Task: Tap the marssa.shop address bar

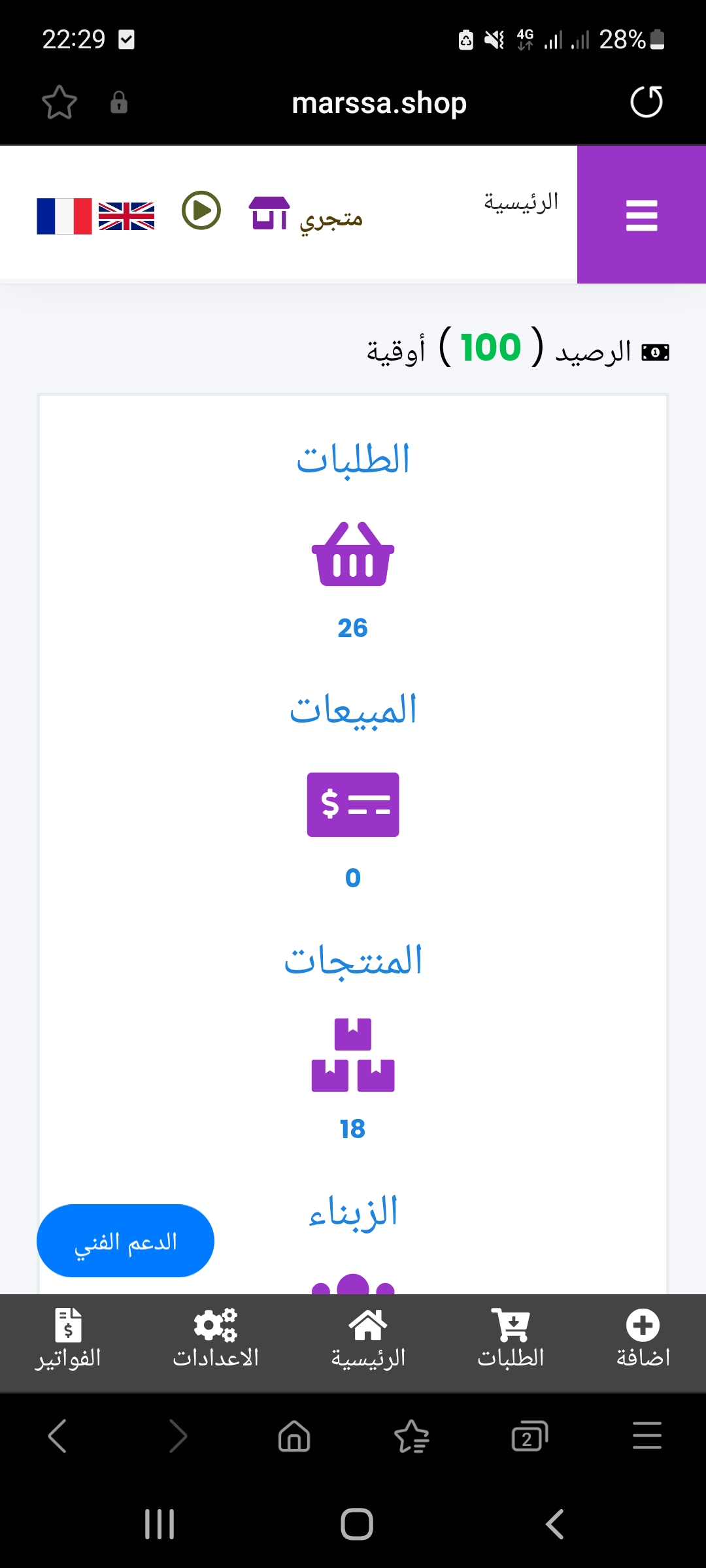Action: click(x=379, y=103)
